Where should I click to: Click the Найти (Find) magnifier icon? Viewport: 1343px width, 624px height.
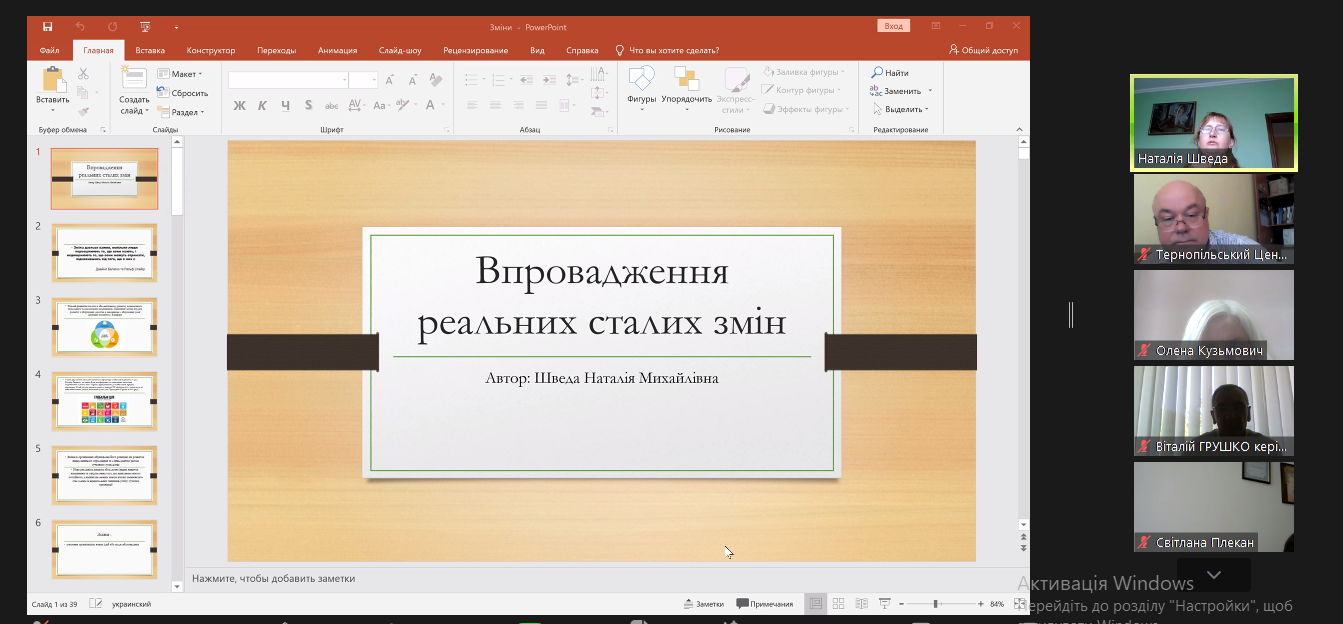point(877,73)
